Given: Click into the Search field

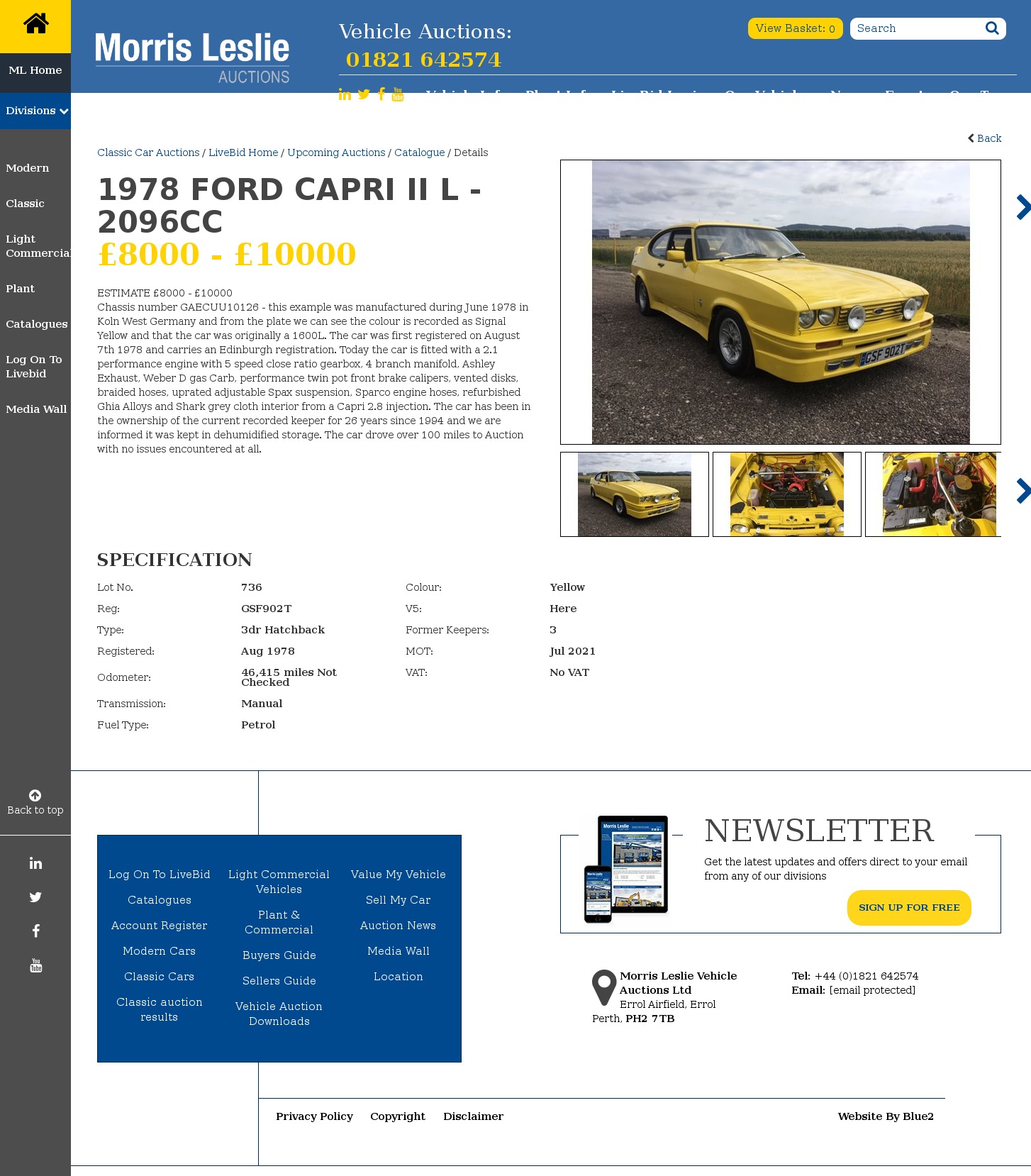Looking at the screenshot, I should tap(916, 28).
